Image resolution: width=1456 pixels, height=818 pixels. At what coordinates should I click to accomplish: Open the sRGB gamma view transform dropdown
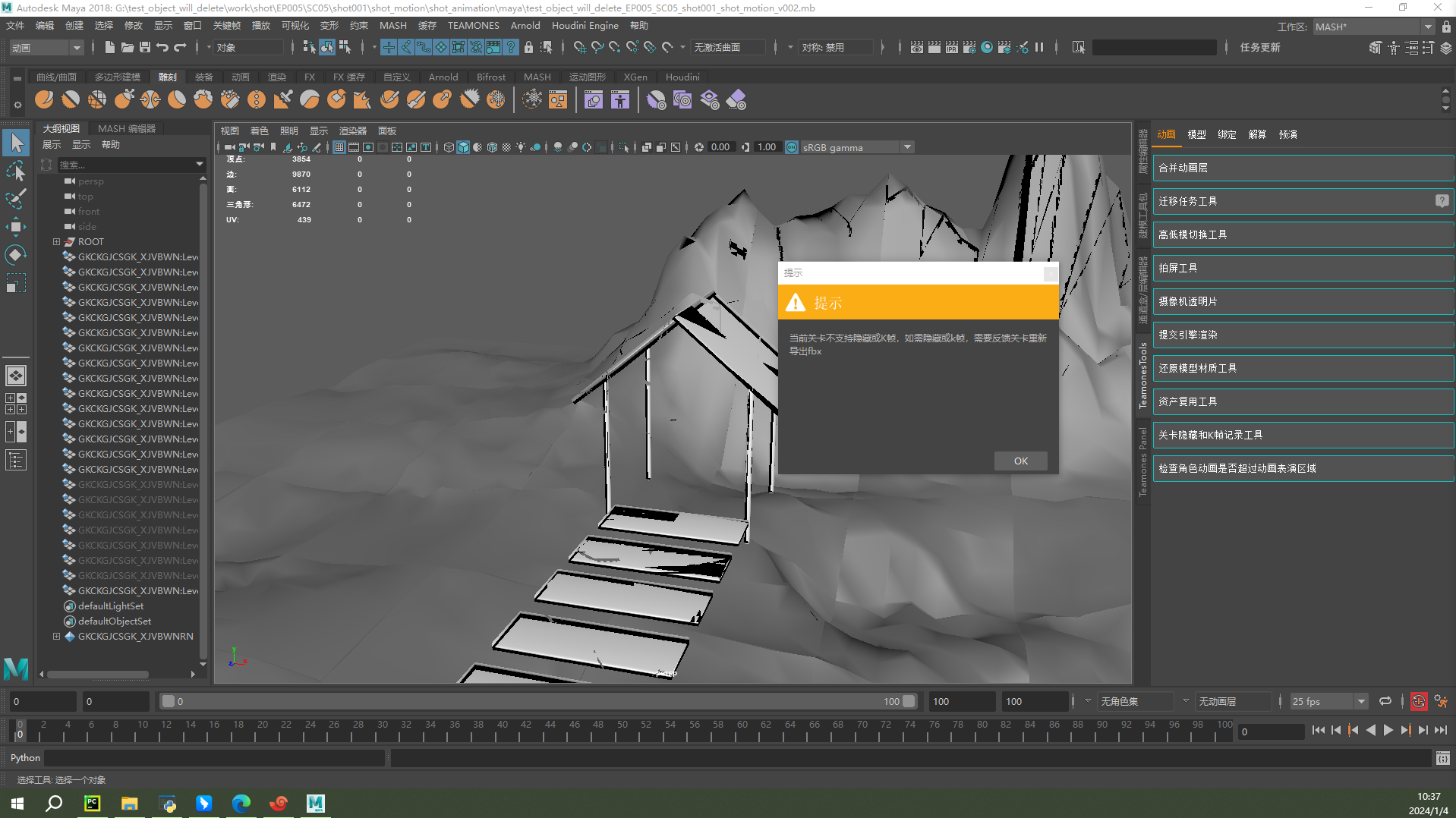pos(907,147)
